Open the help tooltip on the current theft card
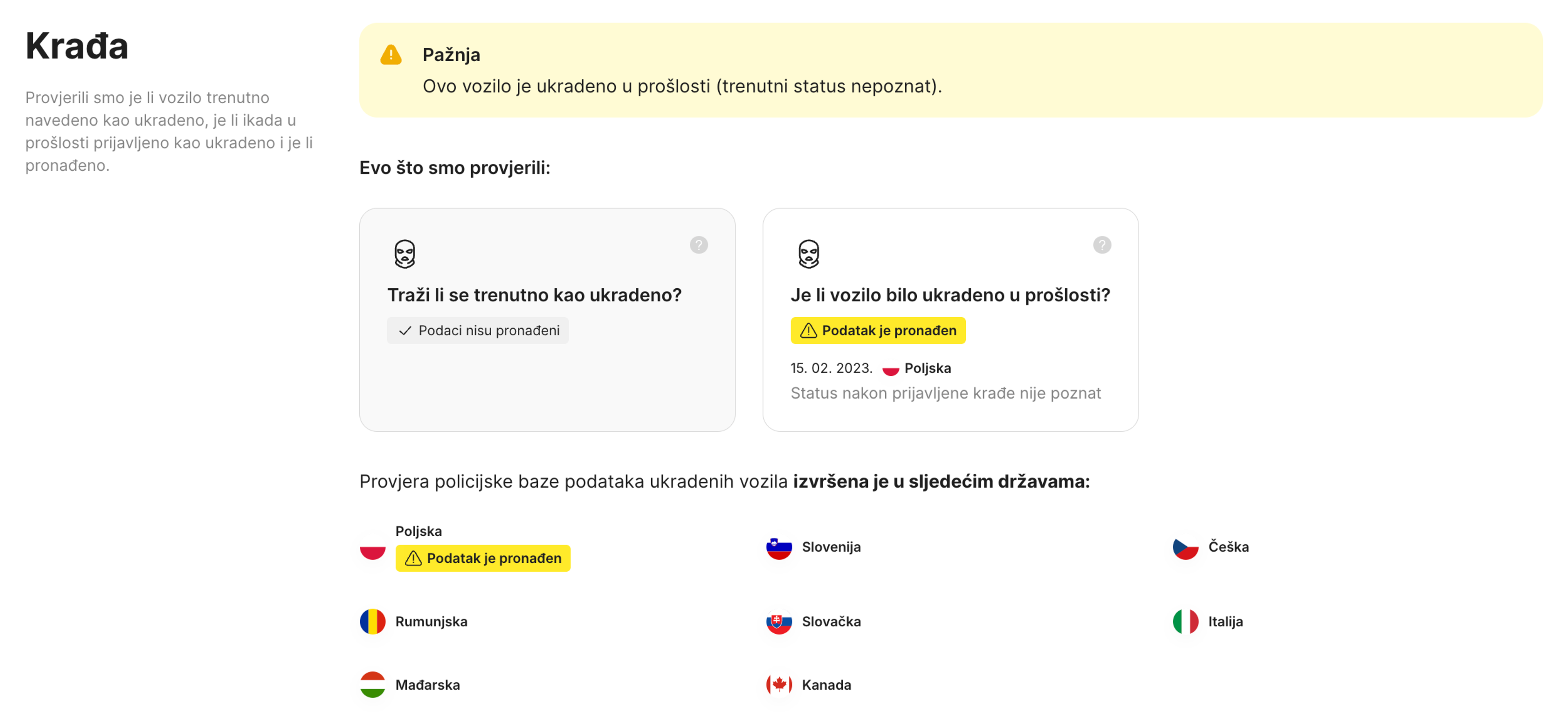 [698, 245]
